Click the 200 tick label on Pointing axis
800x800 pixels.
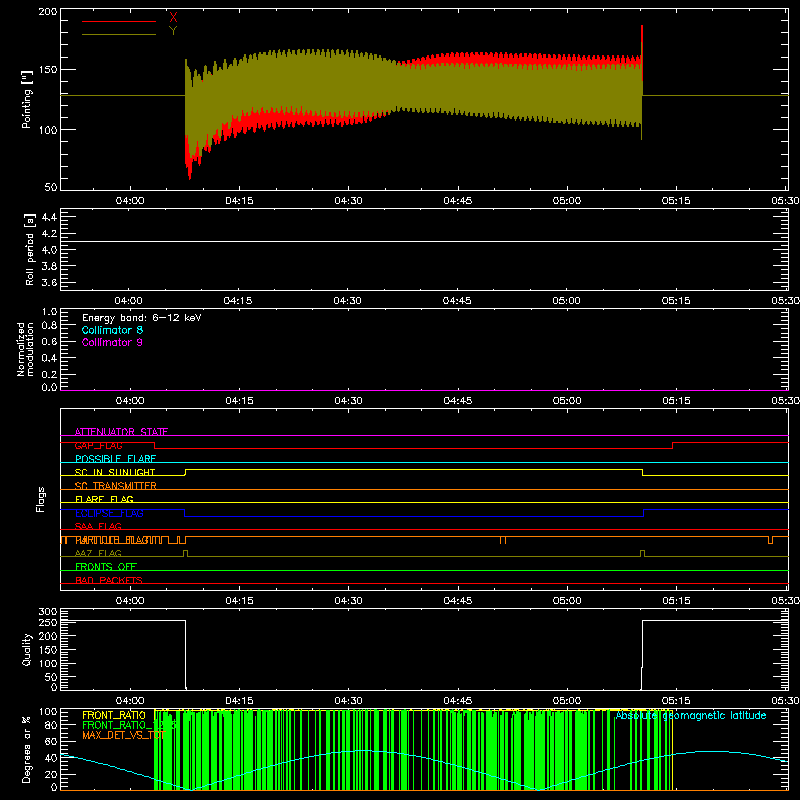coord(48,11)
